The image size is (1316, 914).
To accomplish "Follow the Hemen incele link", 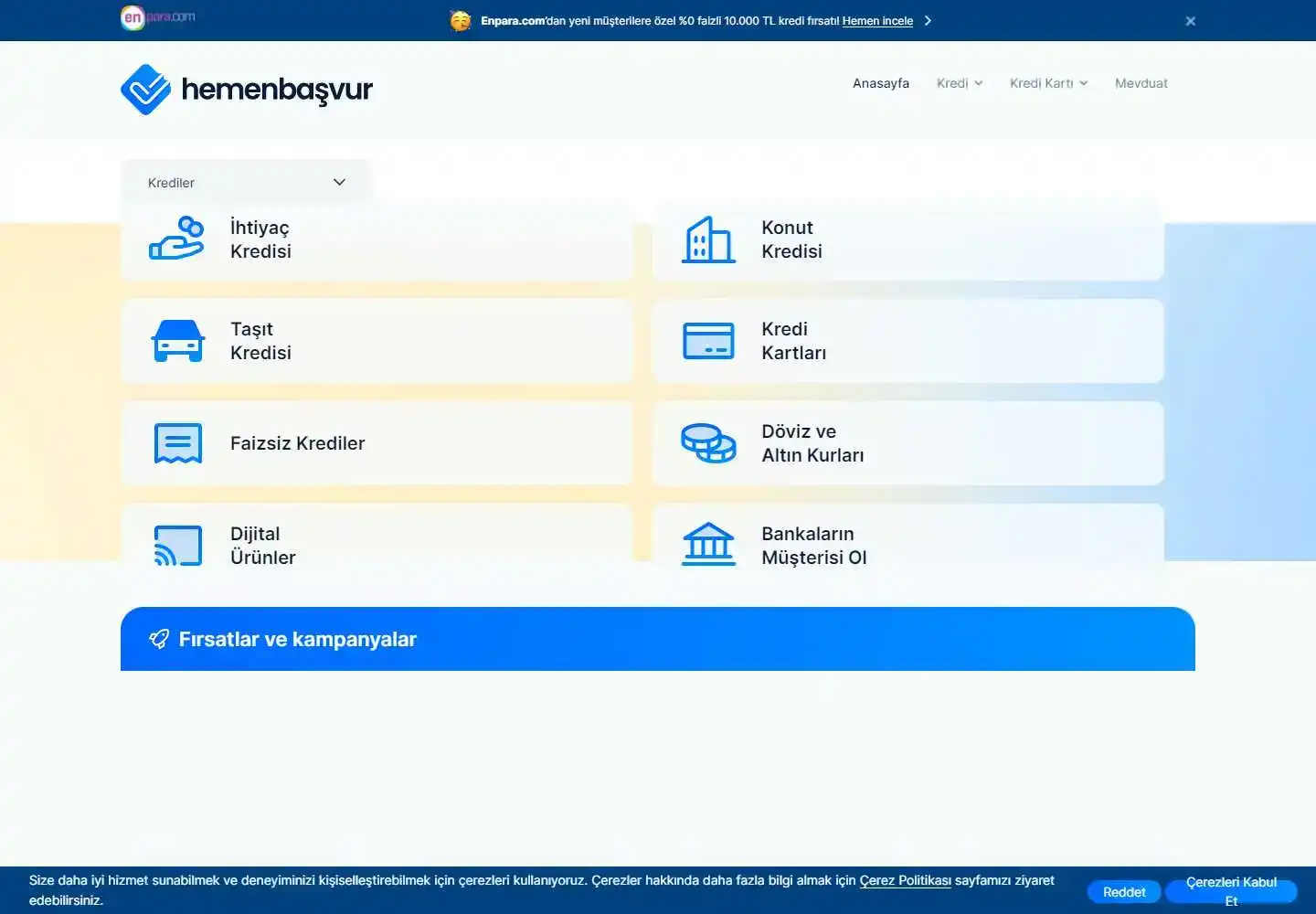I will 877,21.
